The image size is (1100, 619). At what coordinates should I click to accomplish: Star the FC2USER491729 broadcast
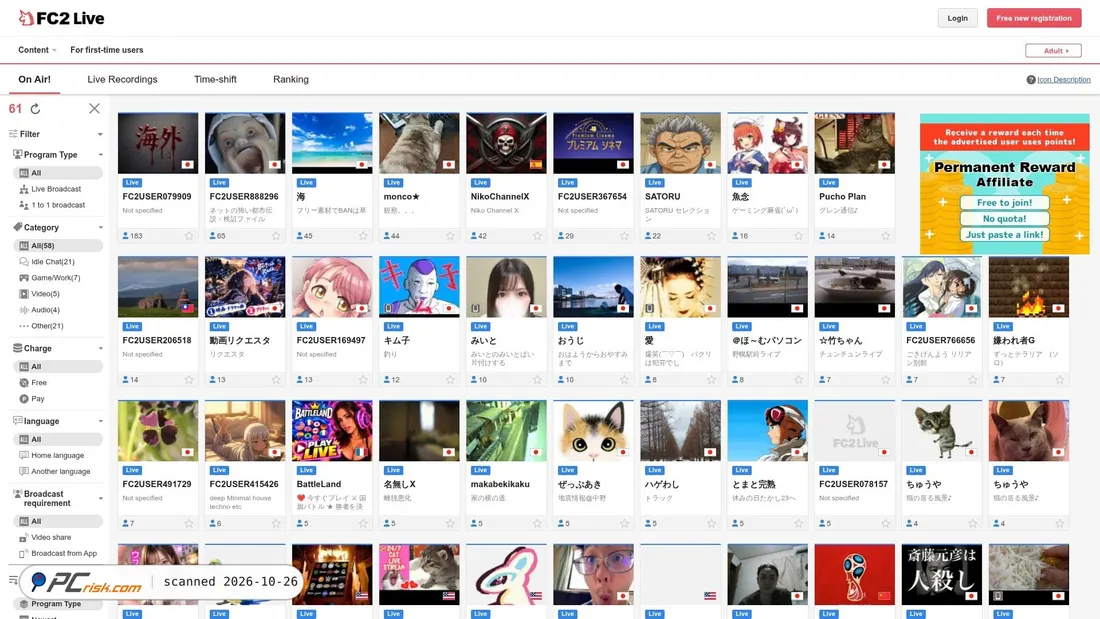[189, 524]
